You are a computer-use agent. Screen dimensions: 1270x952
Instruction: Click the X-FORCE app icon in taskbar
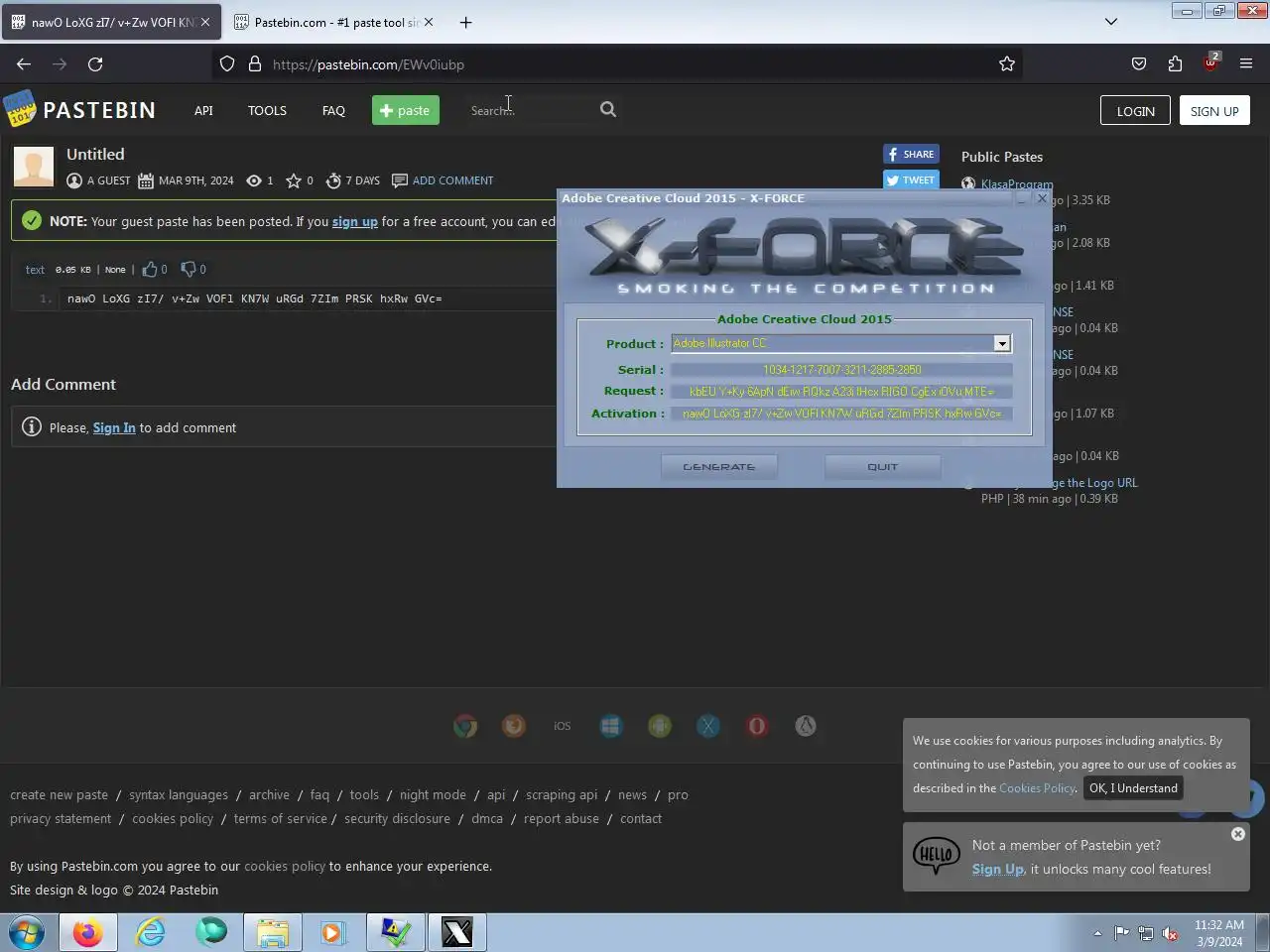click(457, 933)
